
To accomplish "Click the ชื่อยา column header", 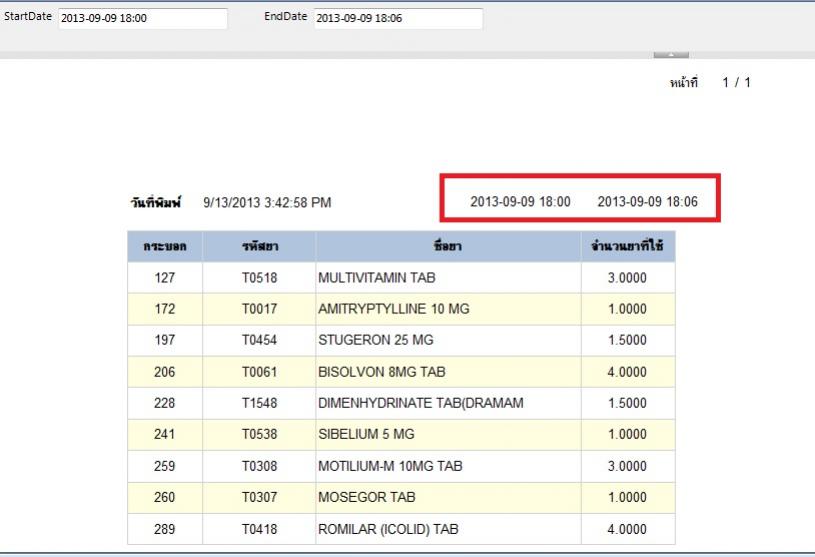I will 448,246.
